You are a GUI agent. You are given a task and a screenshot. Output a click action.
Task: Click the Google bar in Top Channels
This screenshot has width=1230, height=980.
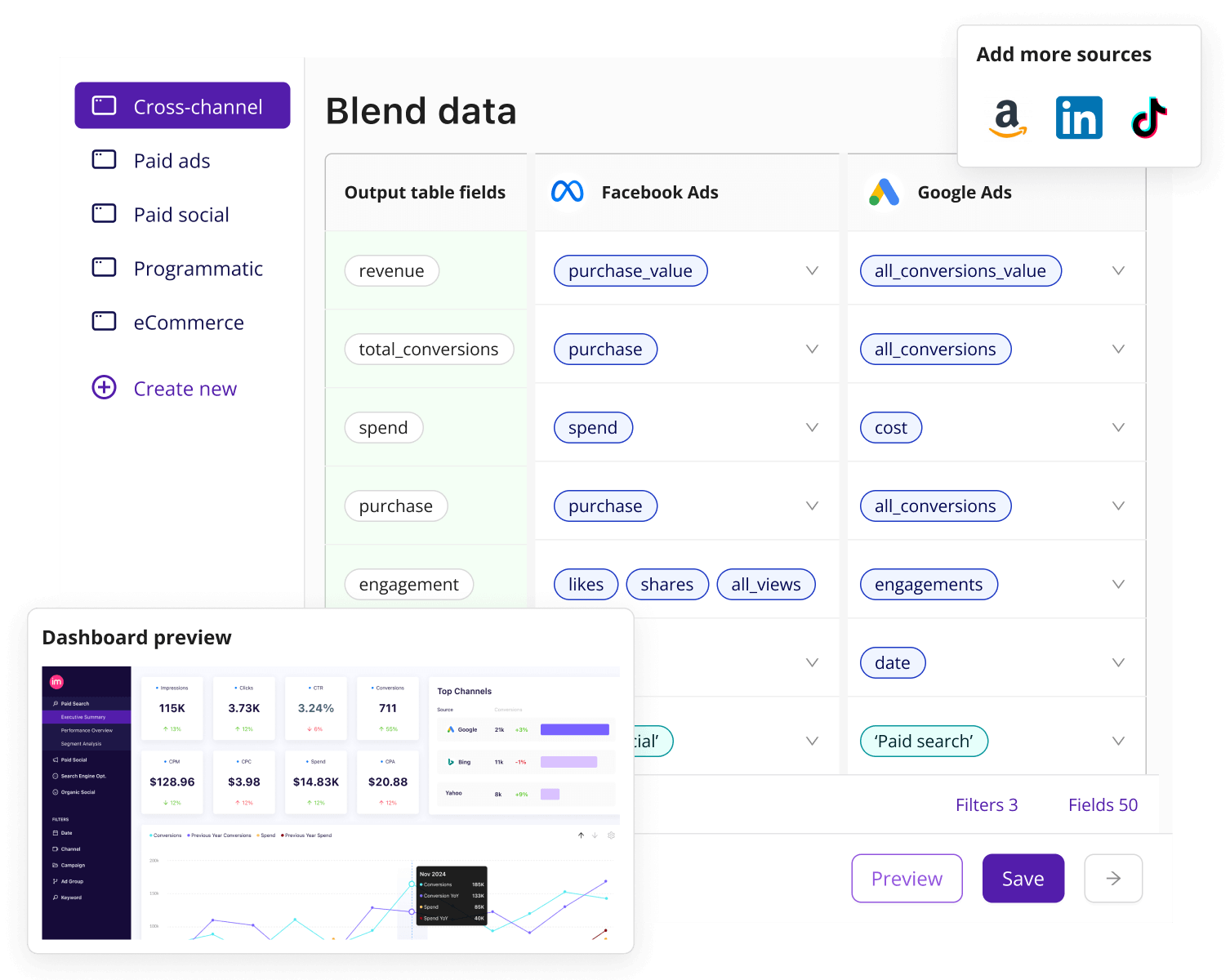tap(574, 728)
